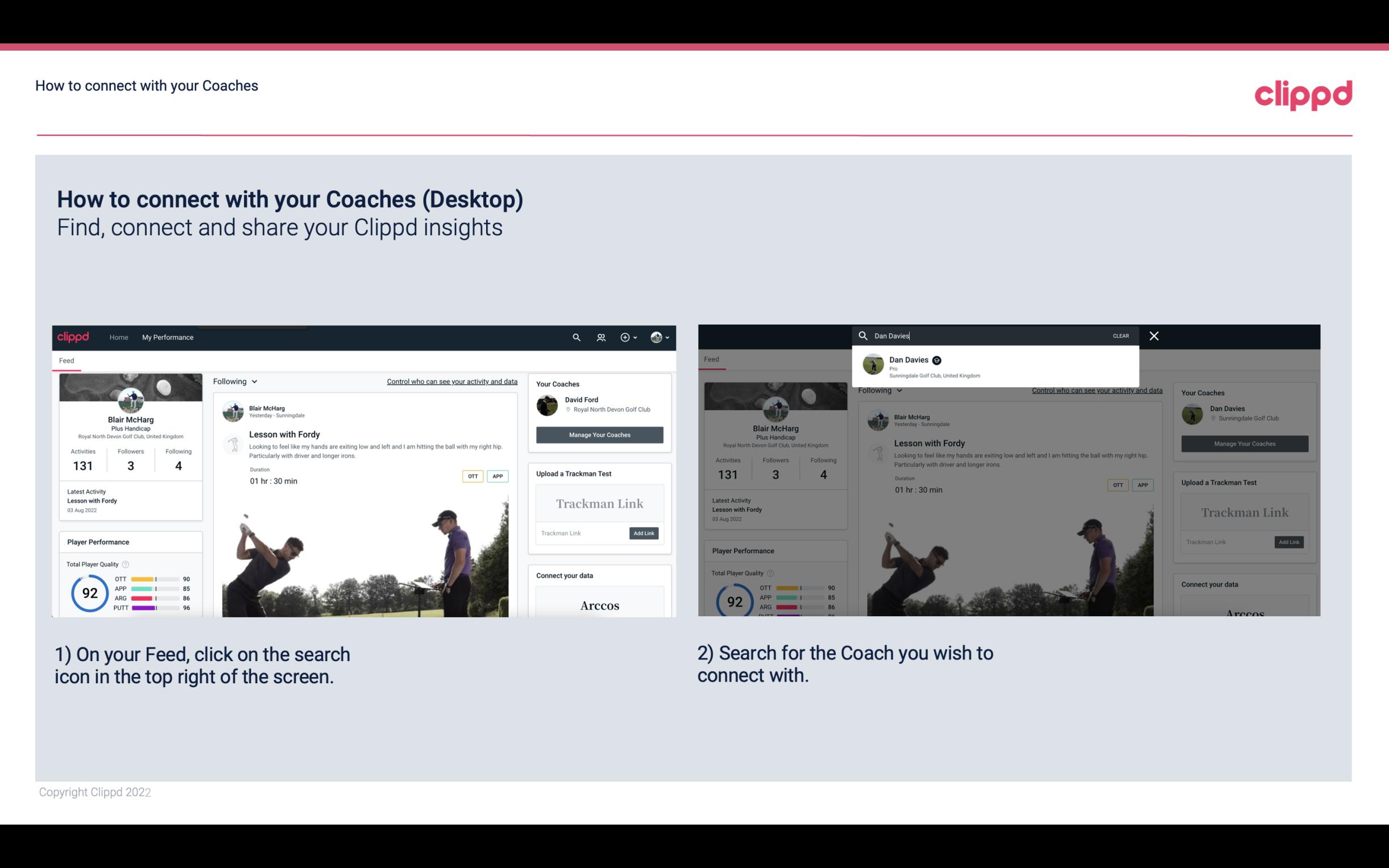1389x868 pixels.
Task: Click the Add Link button for Trackman
Action: tap(644, 533)
